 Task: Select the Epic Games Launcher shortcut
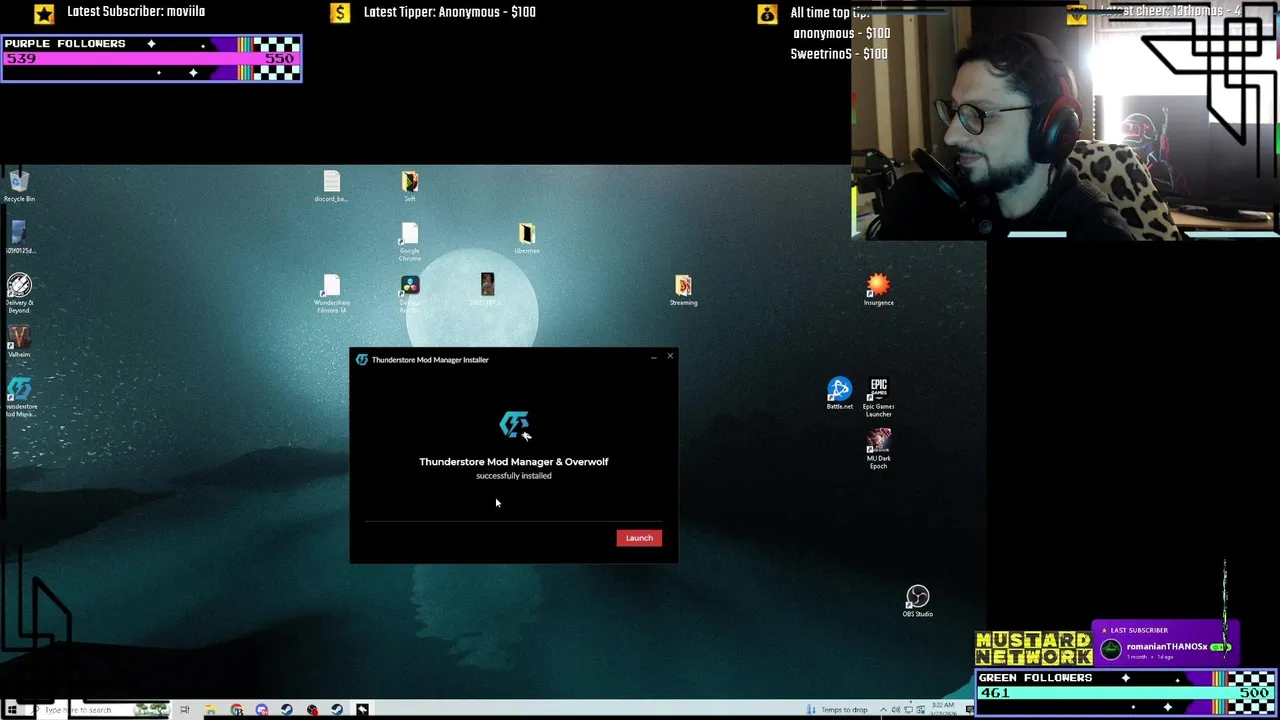[878, 397]
